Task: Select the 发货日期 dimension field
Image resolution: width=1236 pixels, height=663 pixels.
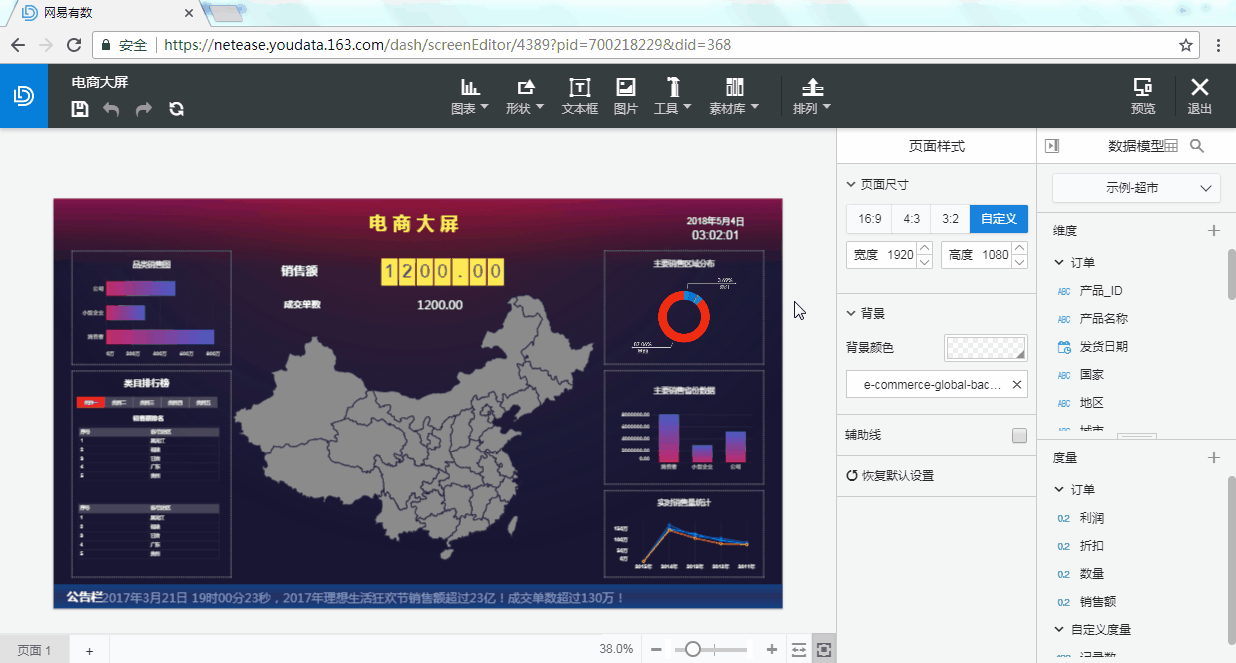Action: click(1104, 347)
